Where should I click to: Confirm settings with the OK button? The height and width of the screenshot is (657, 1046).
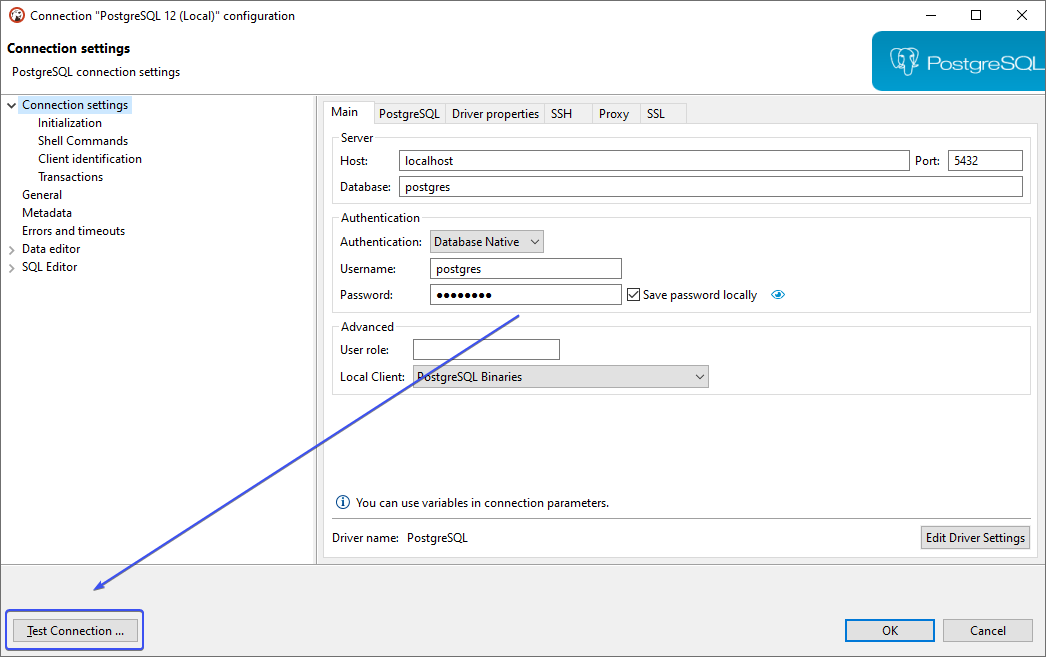889,630
